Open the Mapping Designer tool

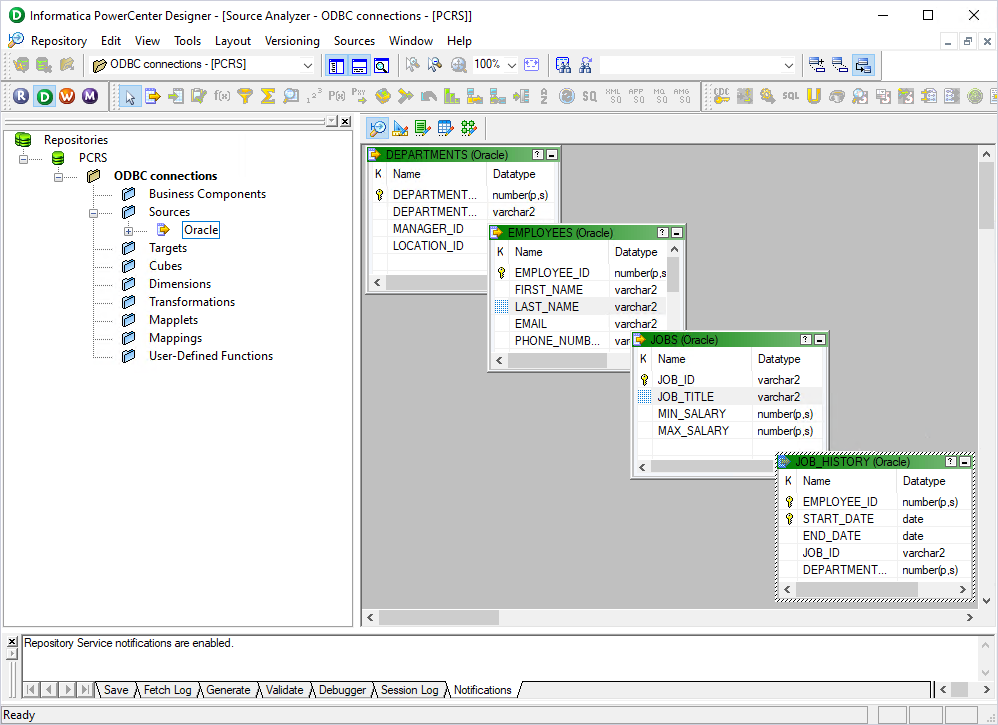click(468, 128)
